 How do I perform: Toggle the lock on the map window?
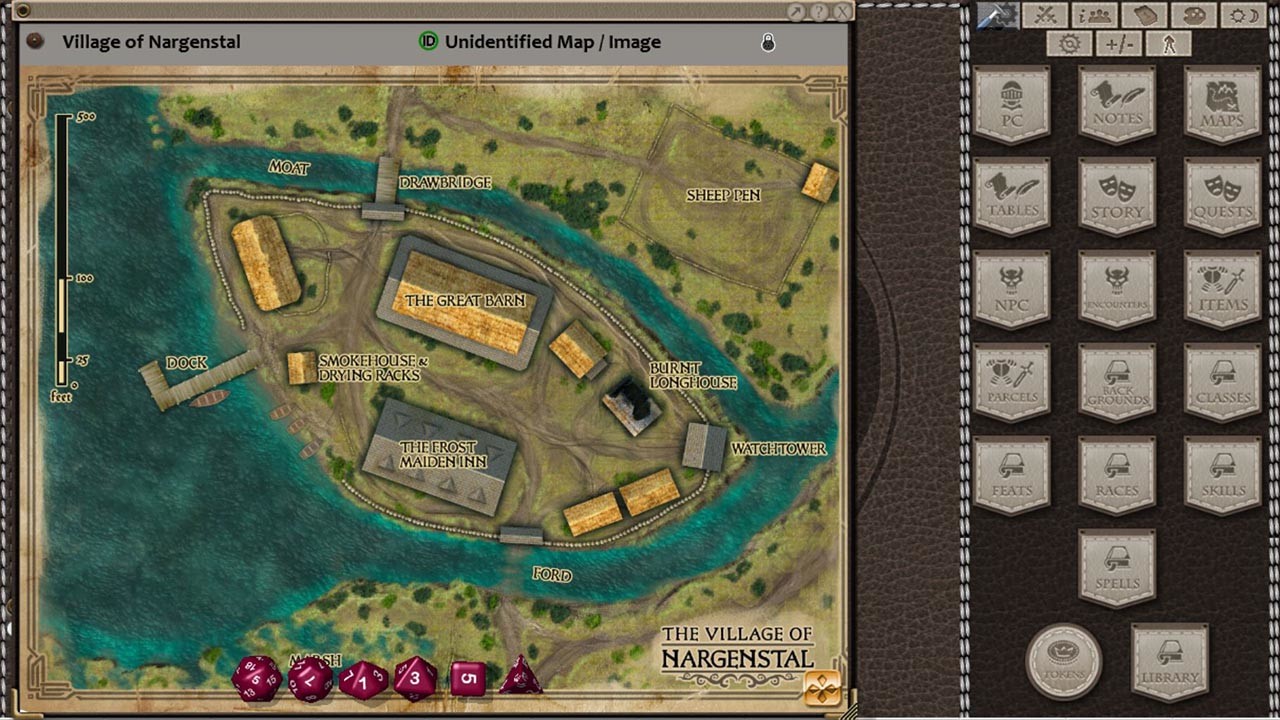pos(768,42)
